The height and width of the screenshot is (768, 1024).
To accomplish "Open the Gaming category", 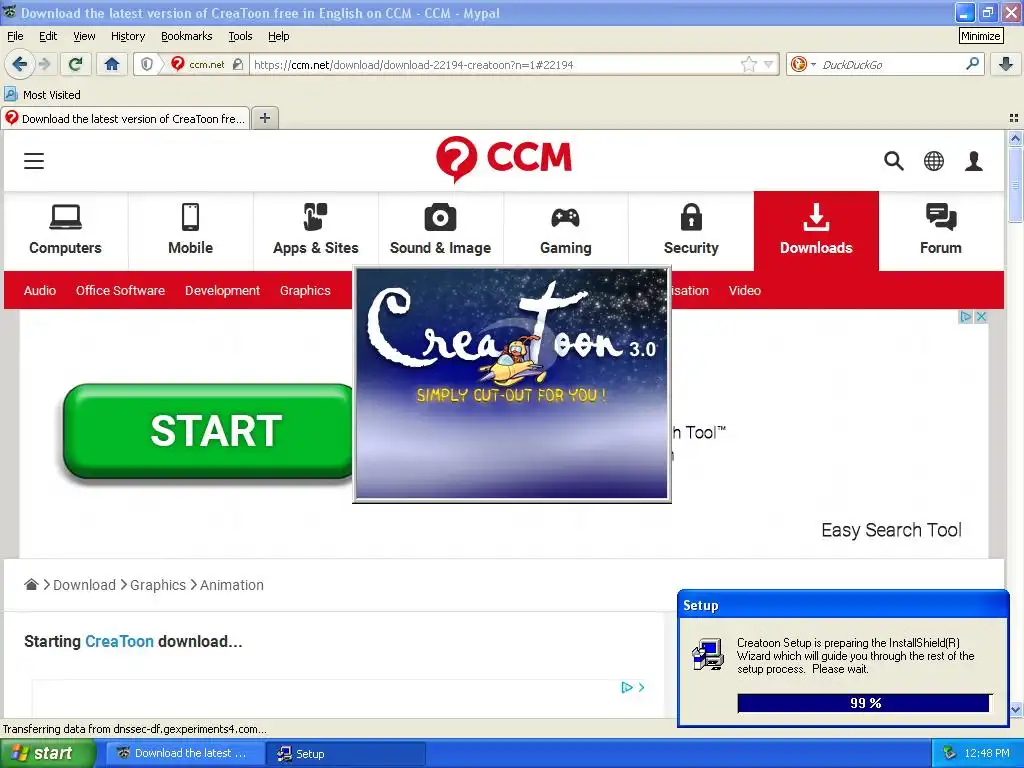I will 566,231.
